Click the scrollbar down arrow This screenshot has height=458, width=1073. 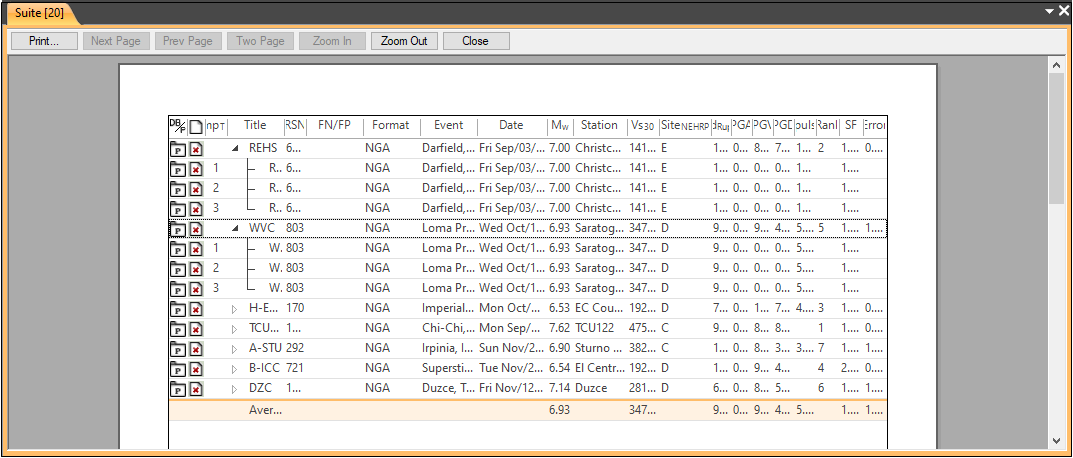pos(1056,441)
